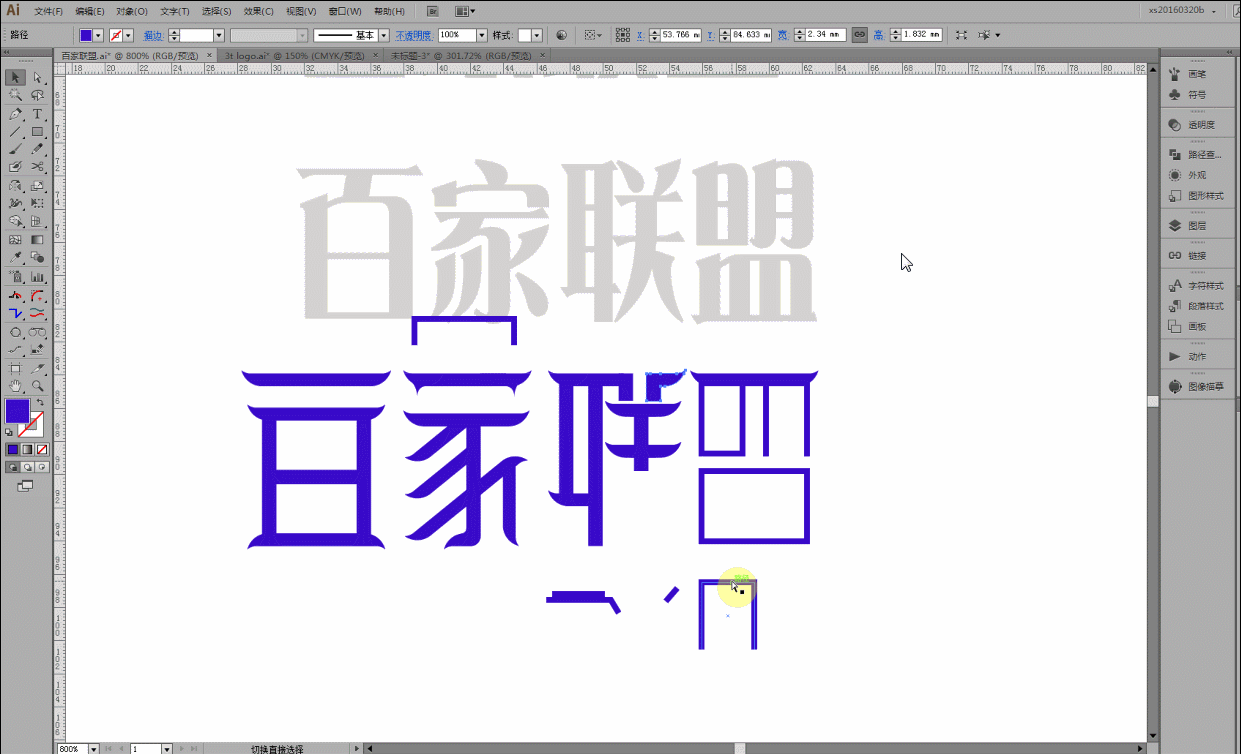Screen dimensions: 1241x754
Task: Select the Pencil tool
Action: point(38,149)
